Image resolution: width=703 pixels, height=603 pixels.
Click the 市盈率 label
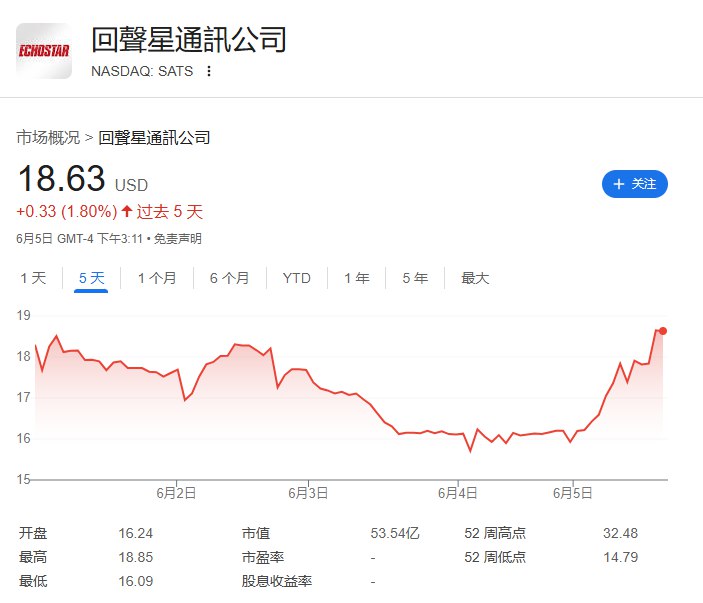point(263,557)
